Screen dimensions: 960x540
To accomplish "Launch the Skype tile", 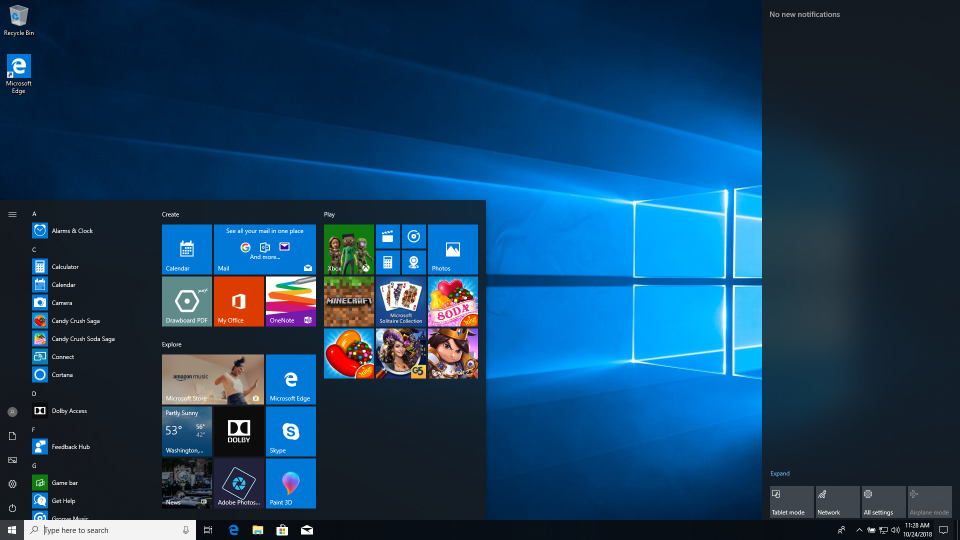I will (290, 431).
